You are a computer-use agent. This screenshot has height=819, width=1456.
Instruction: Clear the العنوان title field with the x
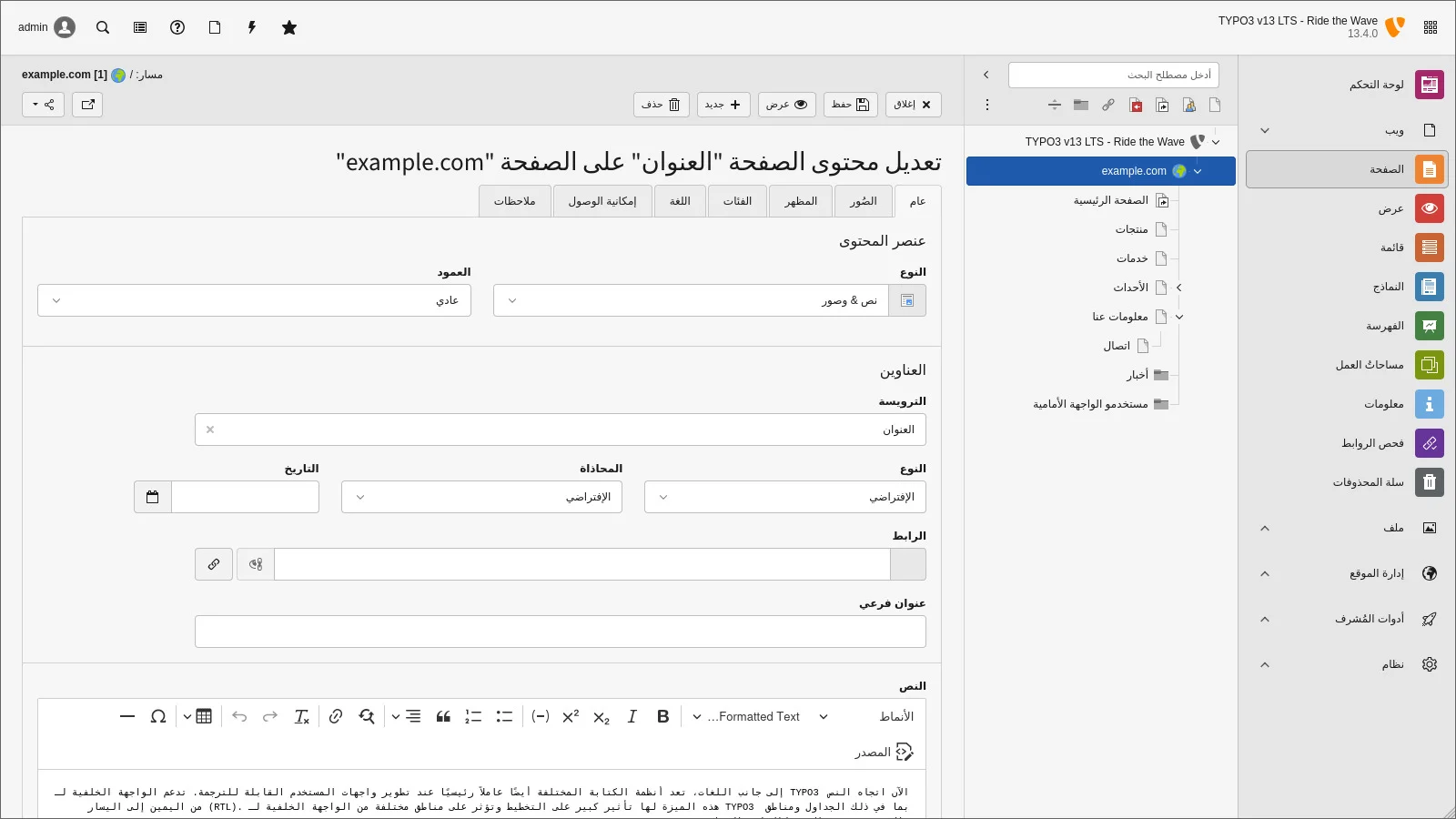[x=209, y=429]
